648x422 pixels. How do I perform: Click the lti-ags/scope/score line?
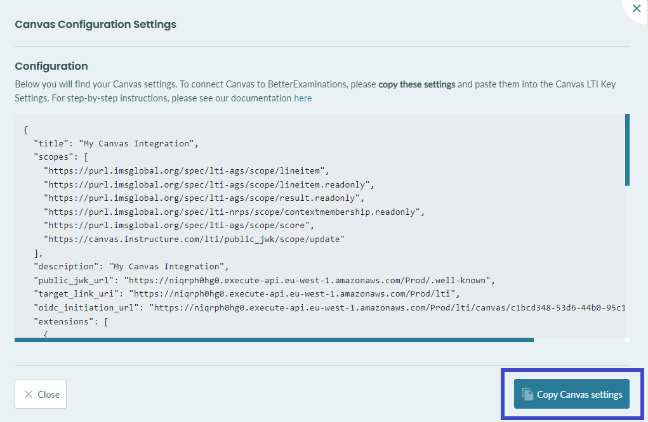[x=179, y=225]
